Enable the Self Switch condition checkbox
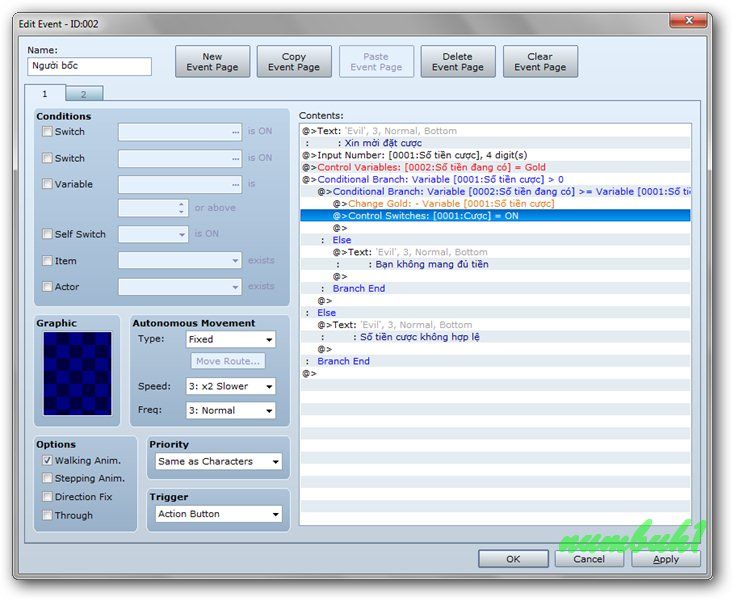Screen dimensions: 733x600 point(47,234)
